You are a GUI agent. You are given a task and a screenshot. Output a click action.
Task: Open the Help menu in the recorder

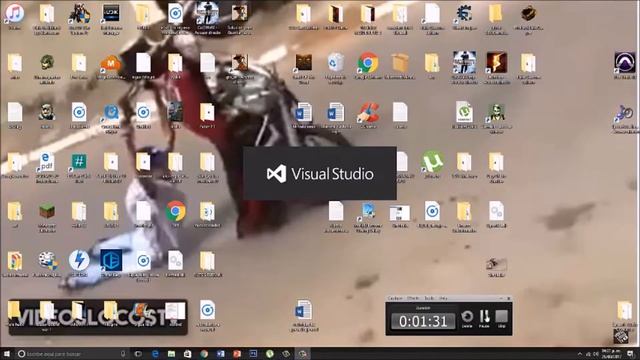443,299
